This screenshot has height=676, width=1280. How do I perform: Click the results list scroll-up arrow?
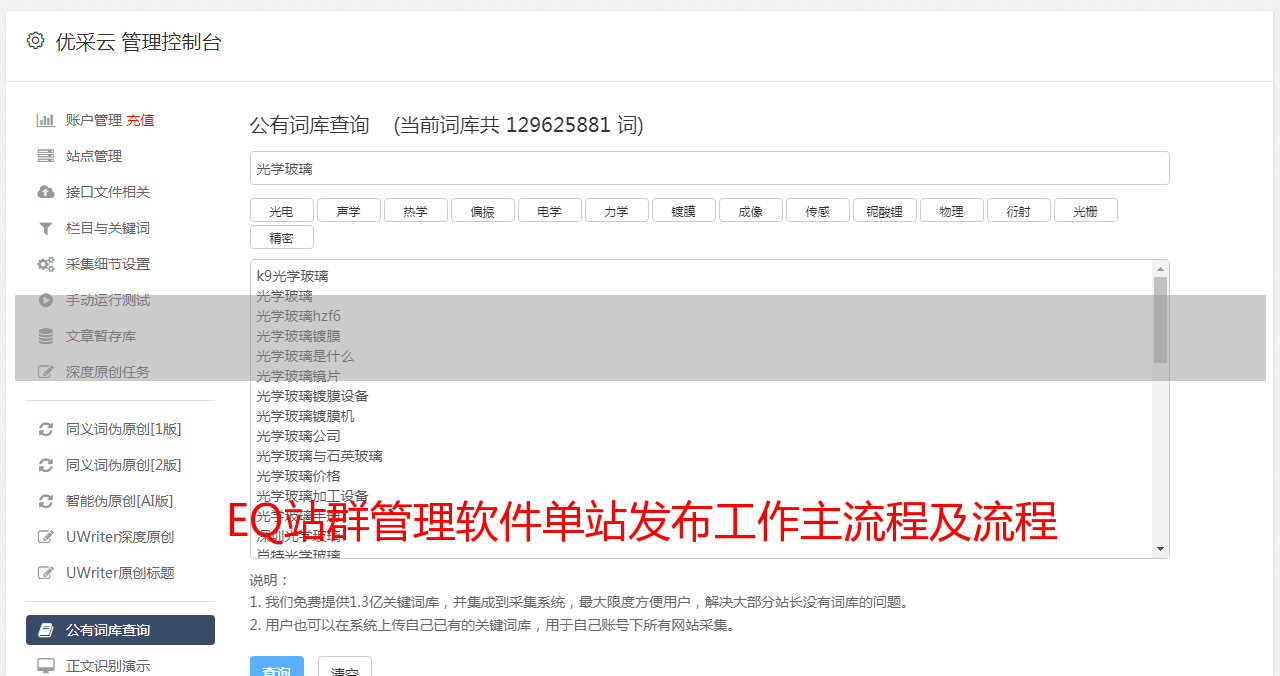coord(1160,268)
